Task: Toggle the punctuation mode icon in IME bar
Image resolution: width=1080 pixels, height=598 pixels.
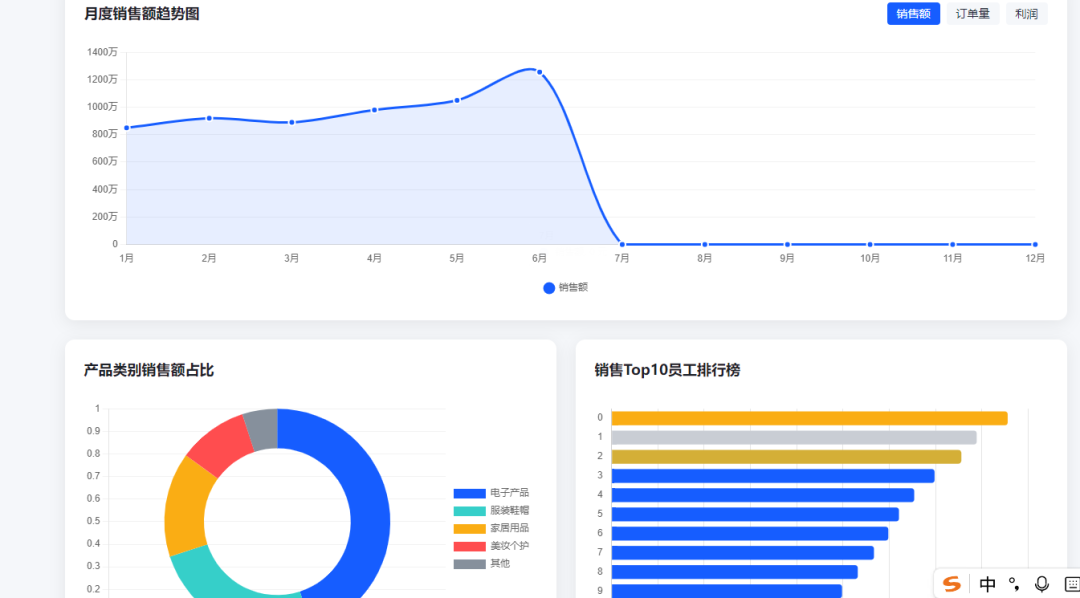Action: (x=1014, y=584)
